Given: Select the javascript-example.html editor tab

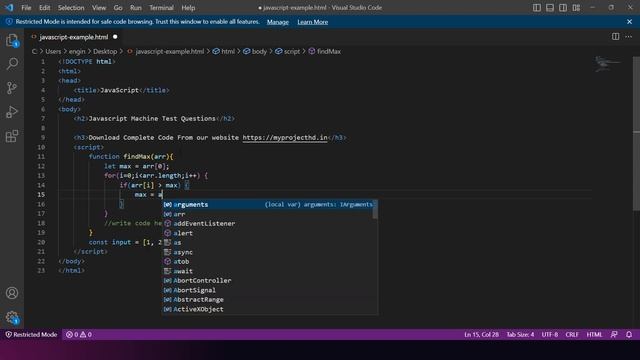Looking at the screenshot, I should (x=73, y=37).
